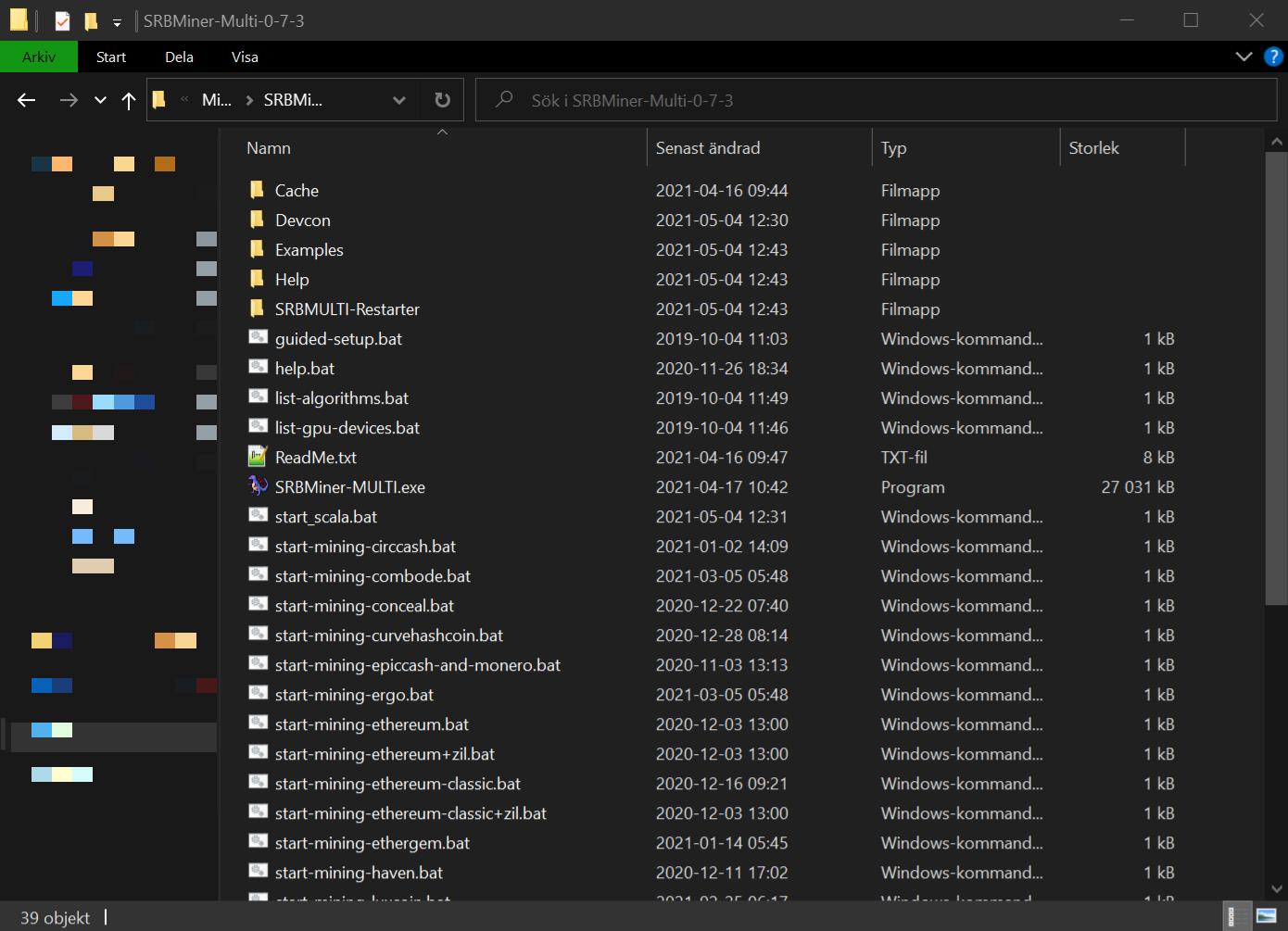The height and width of the screenshot is (931, 1288).
Task: Open the Visa ribbon tab
Action: click(245, 57)
